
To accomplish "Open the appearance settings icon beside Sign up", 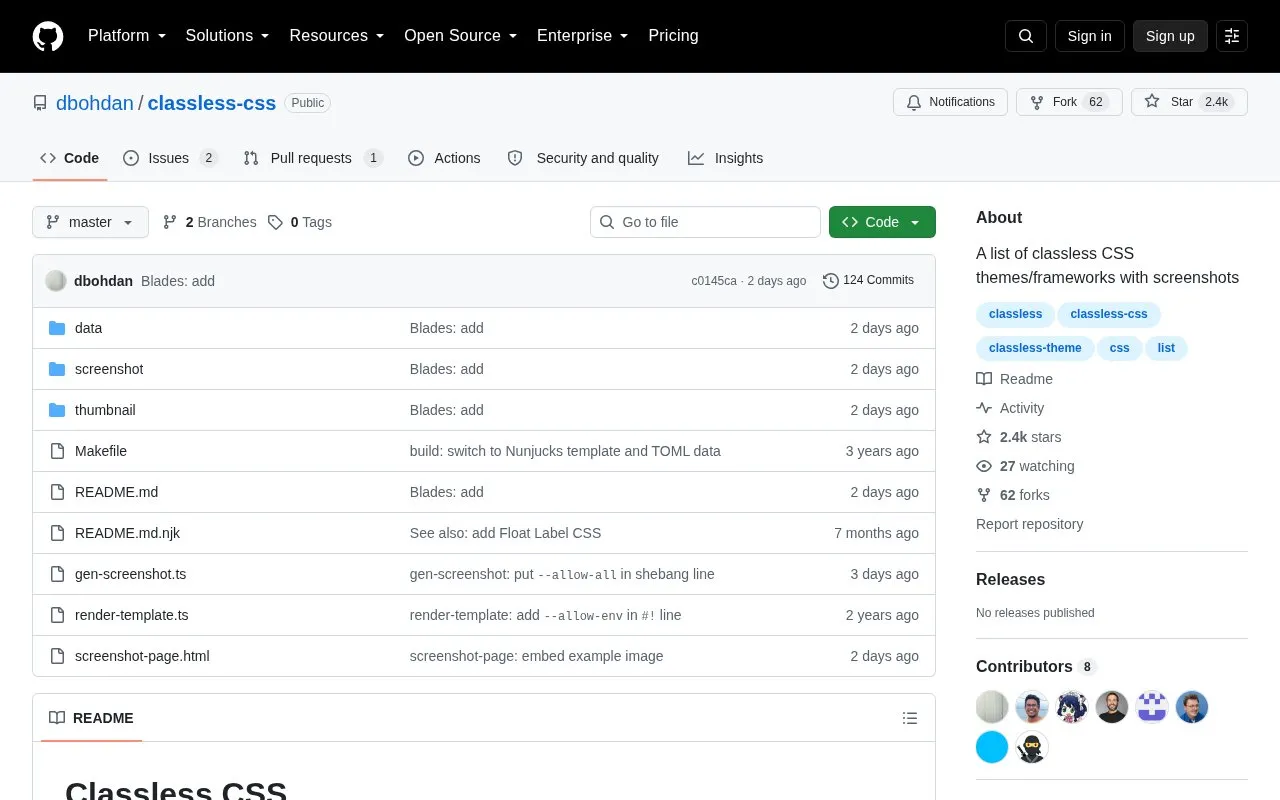I will tap(1232, 36).
